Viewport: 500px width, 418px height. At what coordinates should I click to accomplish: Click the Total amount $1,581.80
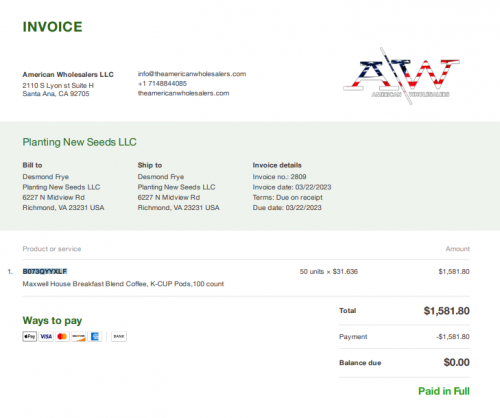coord(446,311)
